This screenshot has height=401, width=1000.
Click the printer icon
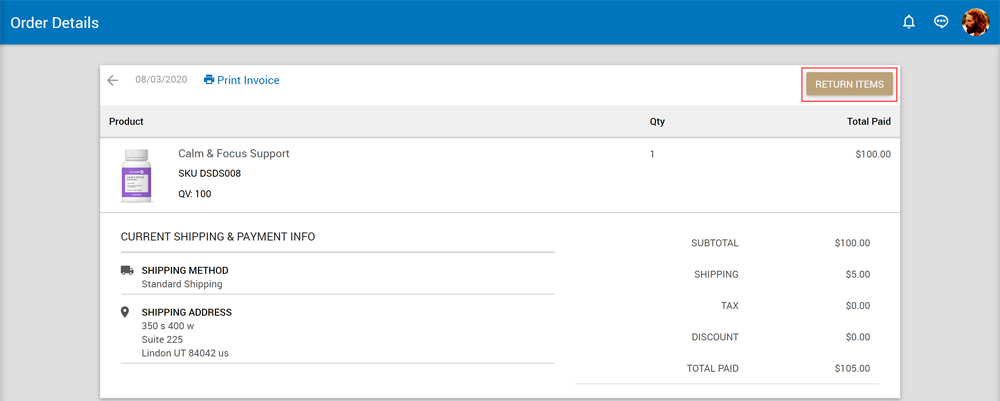pyautogui.click(x=209, y=80)
